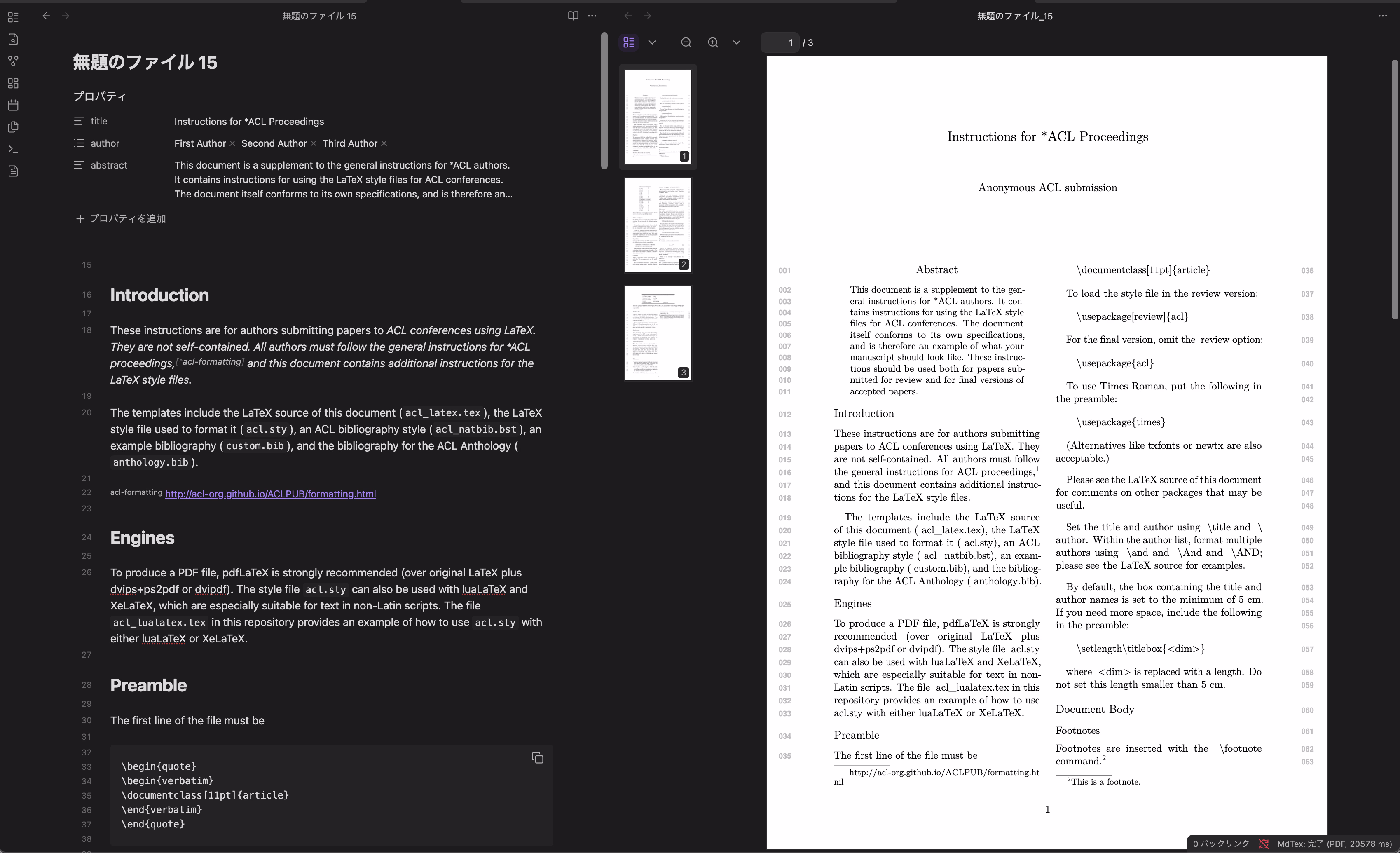Click the title property type icon
The height and width of the screenshot is (853, 1400).
79,121
